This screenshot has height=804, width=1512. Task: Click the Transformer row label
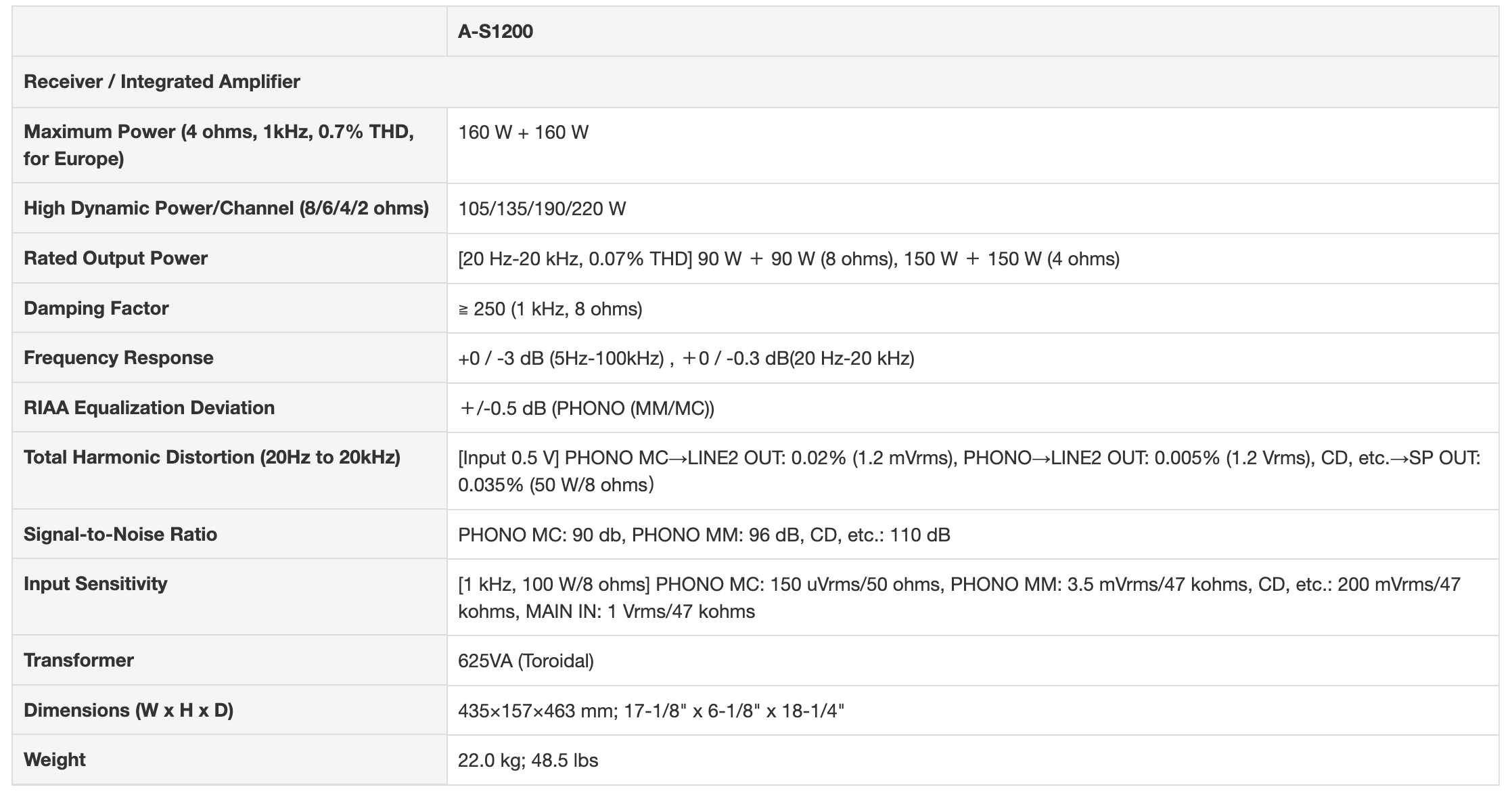(x=78, y=660)
